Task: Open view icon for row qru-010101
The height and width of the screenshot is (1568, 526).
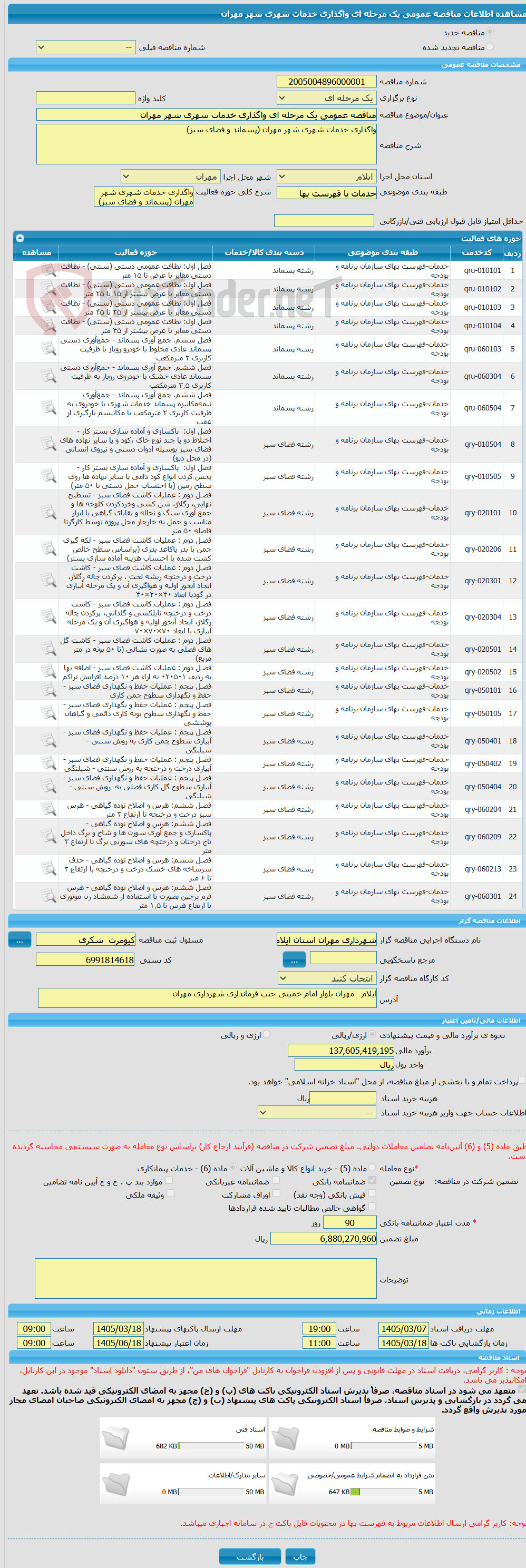Action: (48, 270)
